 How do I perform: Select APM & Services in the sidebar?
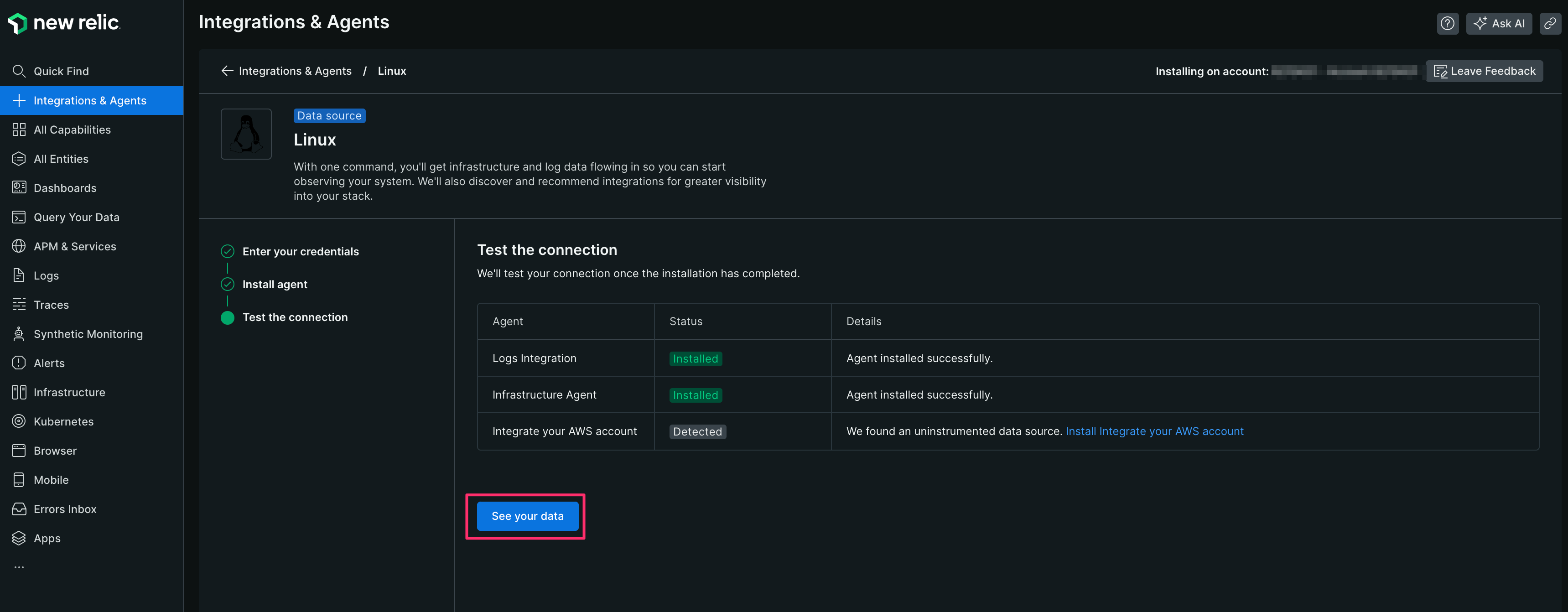[75, 246]
